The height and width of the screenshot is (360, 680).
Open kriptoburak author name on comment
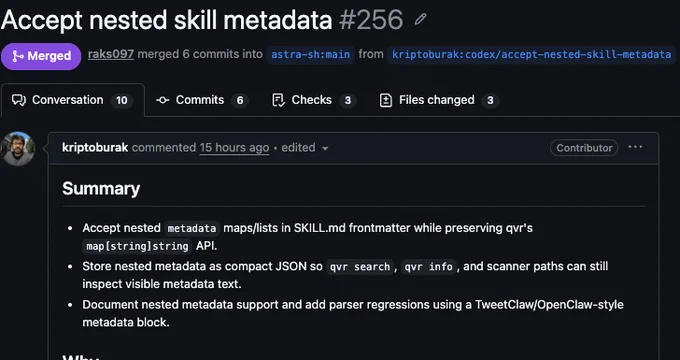coord(95,148)
